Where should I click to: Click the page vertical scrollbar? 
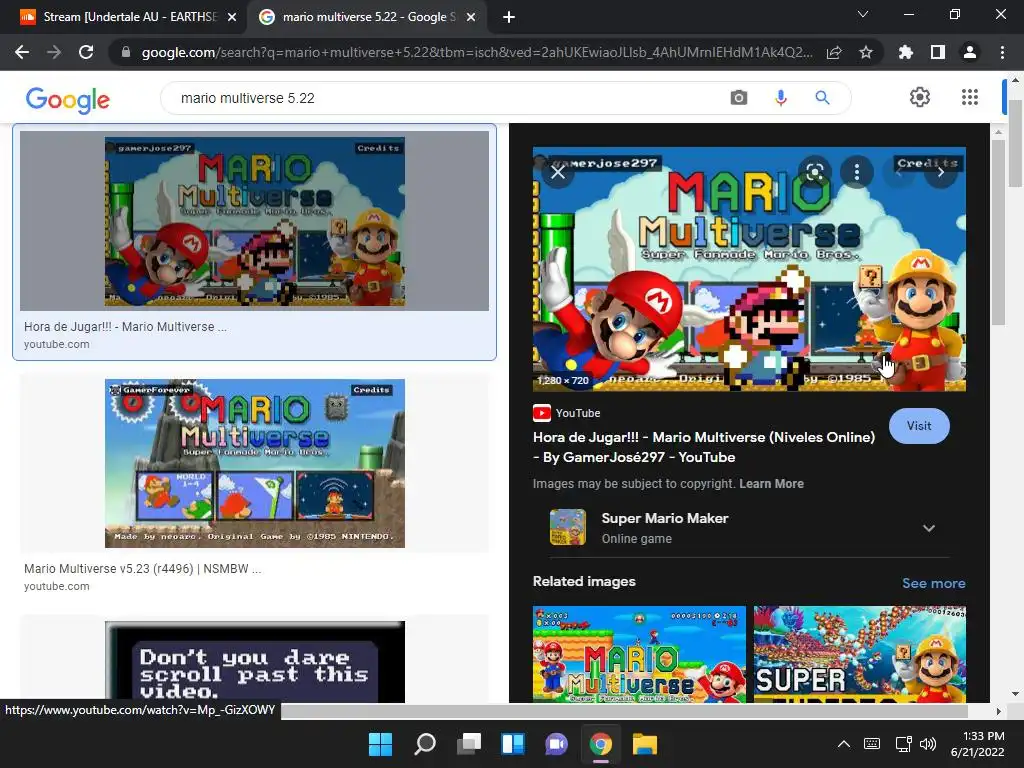[x=1016, y=144]
